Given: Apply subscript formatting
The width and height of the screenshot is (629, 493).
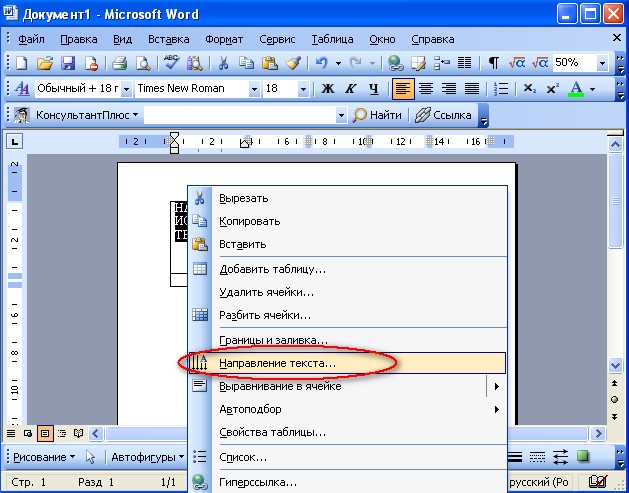Looking at the screenshot, I should [x=530, y=88].
